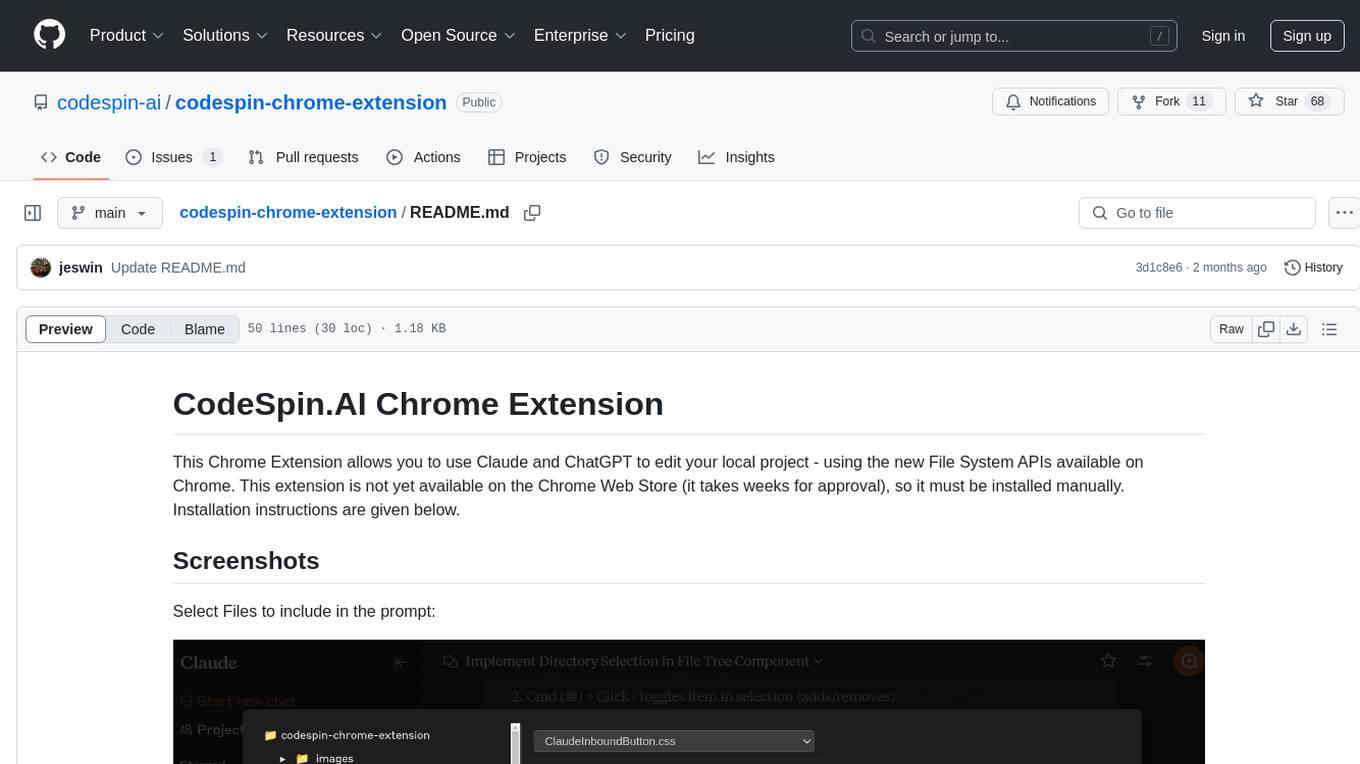Image resolution: width=1360 pixels, height=764 pixels.
Task: Open the jeswin avatar
Action: pyautogui.click(x=41, y=267)
